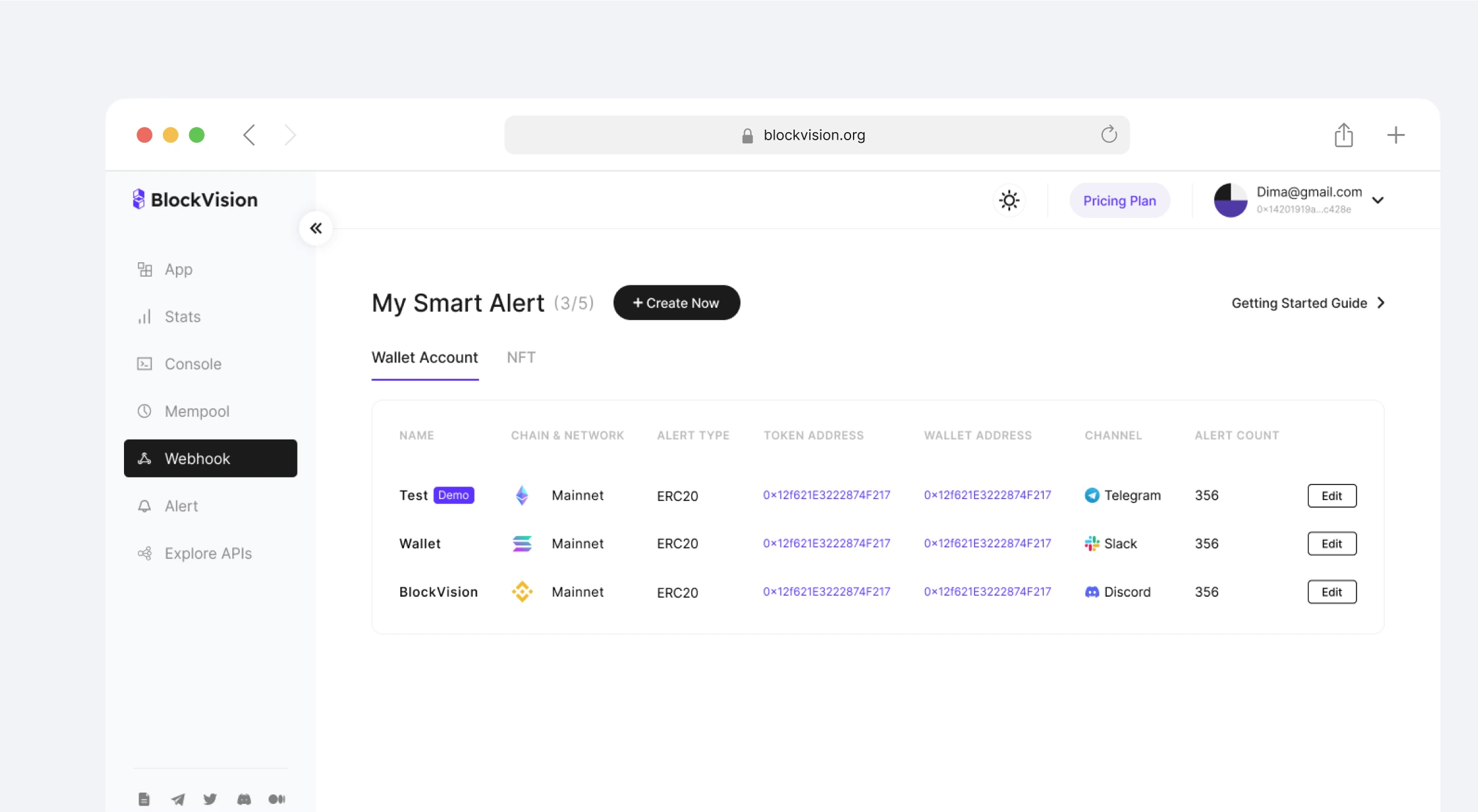This screenshot has width=1478, height=812.
Task: Go to Mempool in the sidebar
Action: coord(197,411)
